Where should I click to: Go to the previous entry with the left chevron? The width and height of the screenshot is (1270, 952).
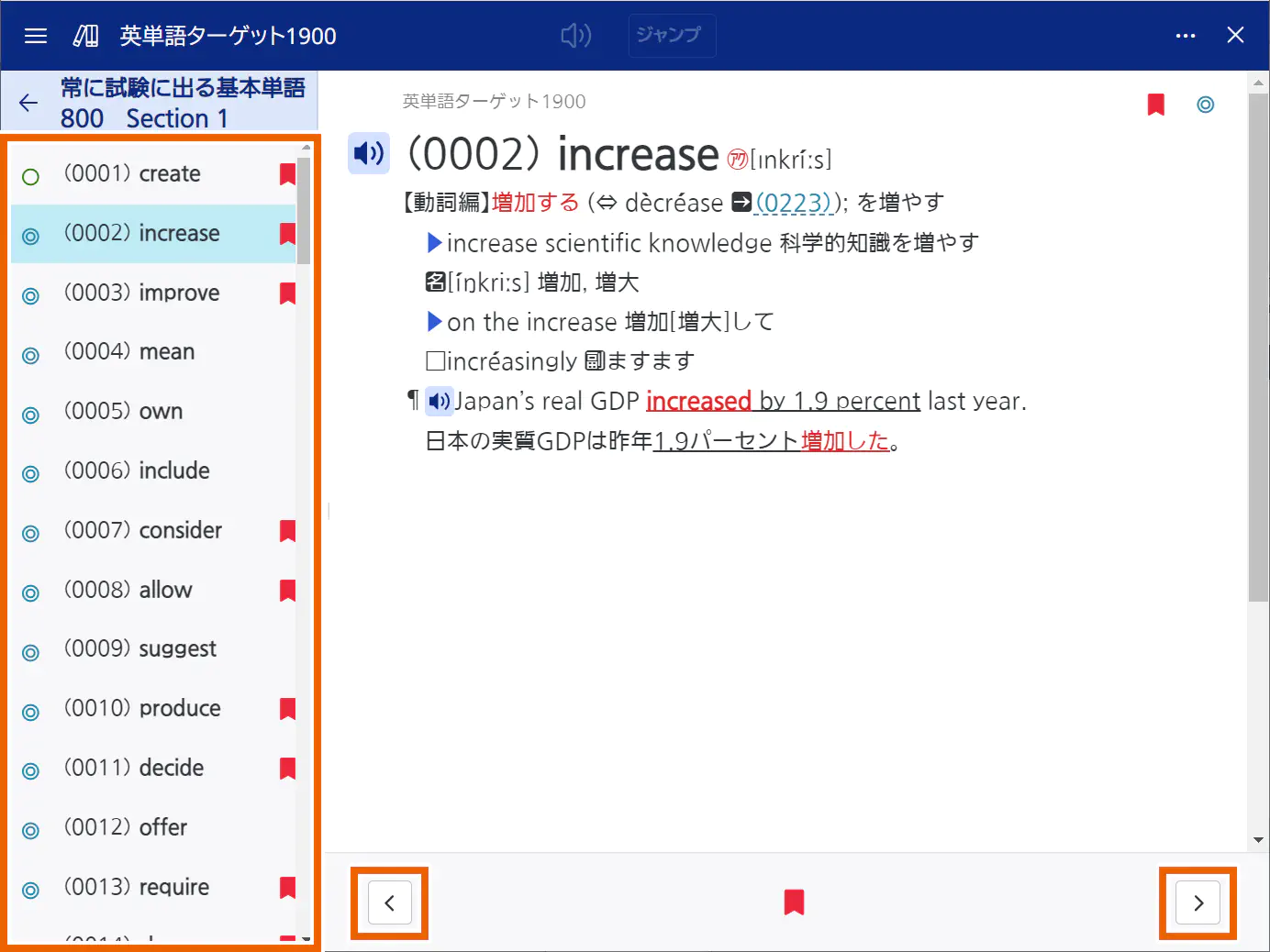pos(390,903)
